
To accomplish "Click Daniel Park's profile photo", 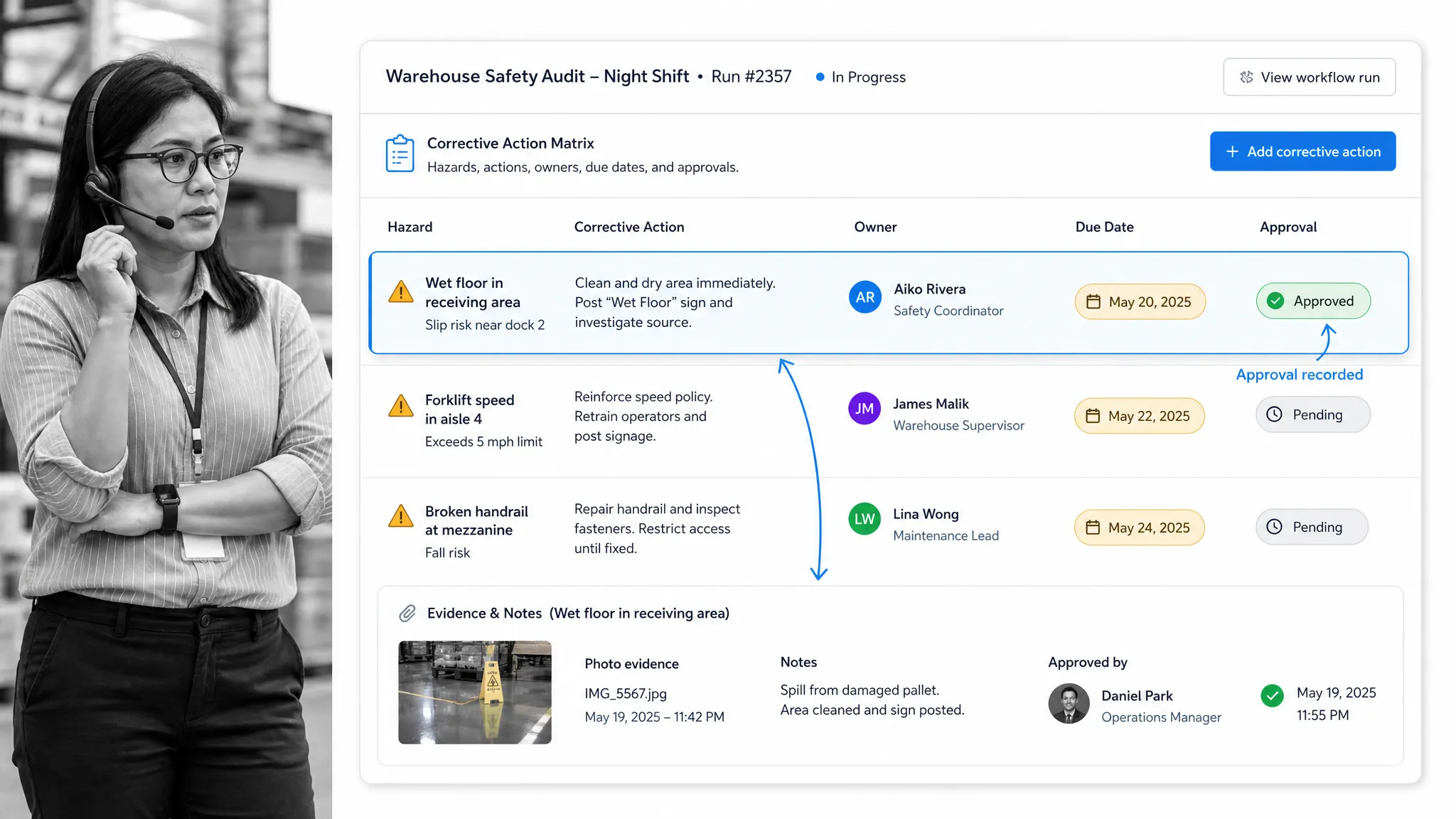I will pyautogui.click(x=1069, y=704).
